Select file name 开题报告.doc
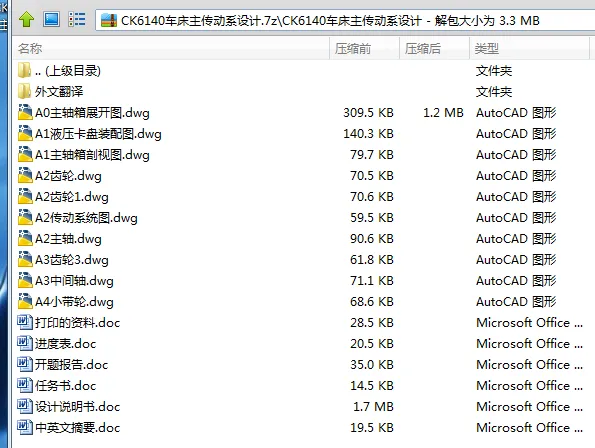This screenshot has width=595, height=448. click(71, 365)
